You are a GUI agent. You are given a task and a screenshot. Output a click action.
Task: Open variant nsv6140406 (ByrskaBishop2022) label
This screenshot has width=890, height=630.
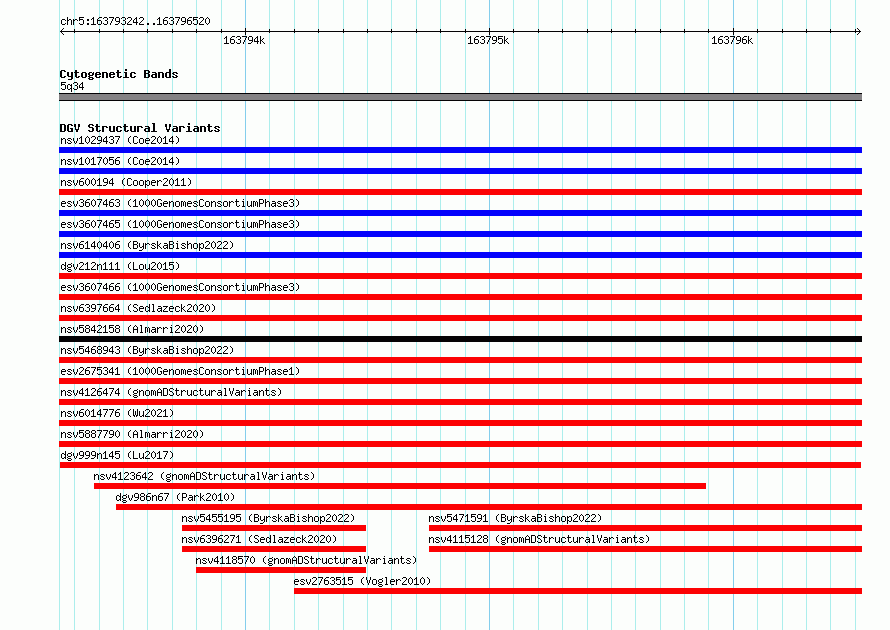tap(147, 245)
